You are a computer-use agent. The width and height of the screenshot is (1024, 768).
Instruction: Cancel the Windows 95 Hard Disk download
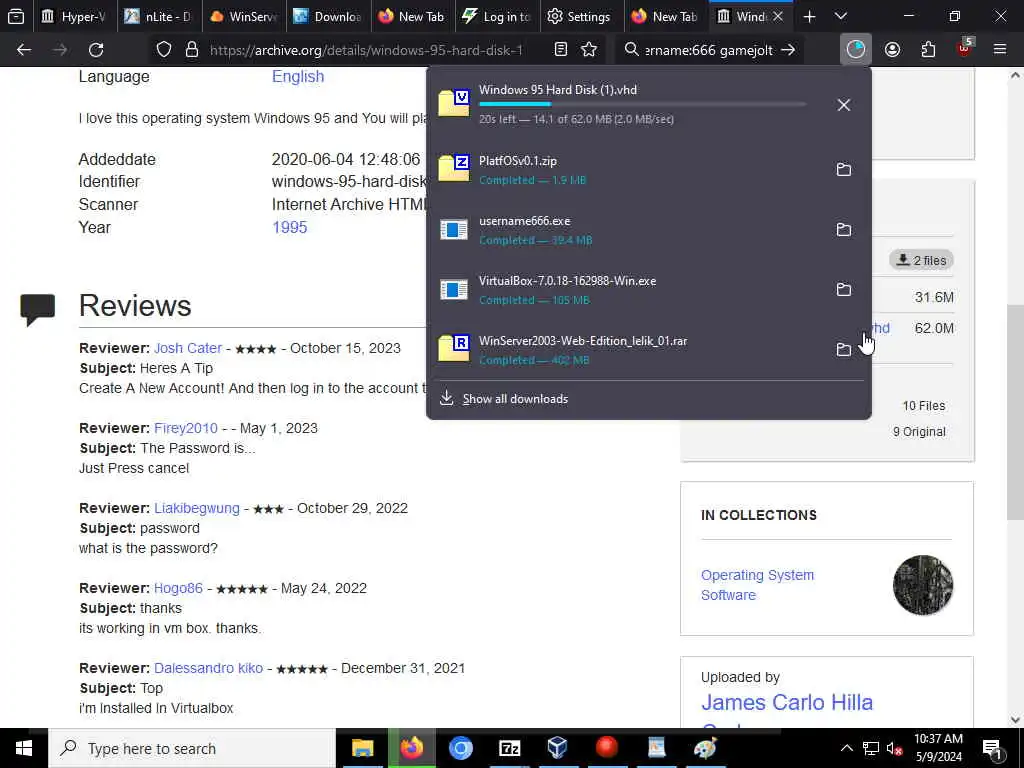pos(844,104)
